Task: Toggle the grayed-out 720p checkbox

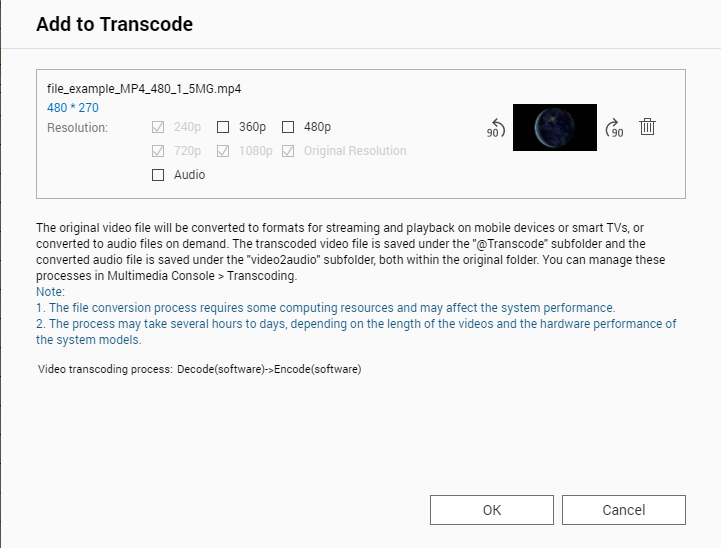Action: click(x=158, y=151)
